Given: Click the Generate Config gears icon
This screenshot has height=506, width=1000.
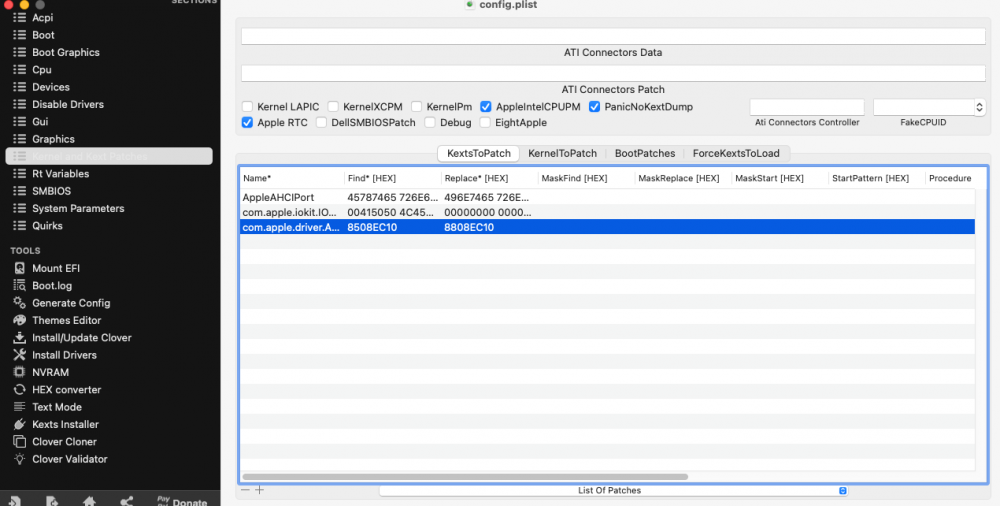Looking at the screenshot, I should pos(20,302).
